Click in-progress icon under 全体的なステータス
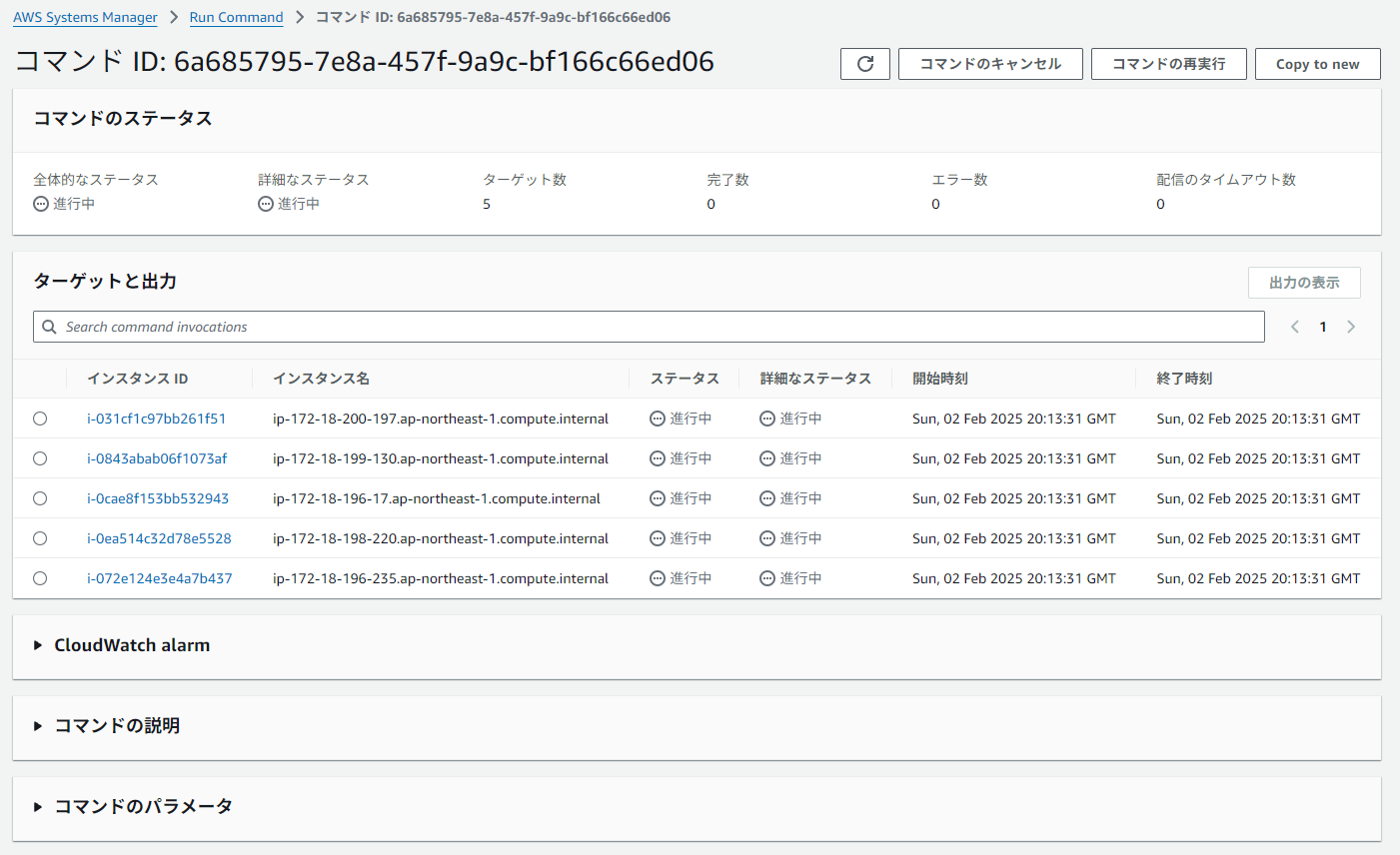Viewport: 1400px width, 855px height. [41, 204]
